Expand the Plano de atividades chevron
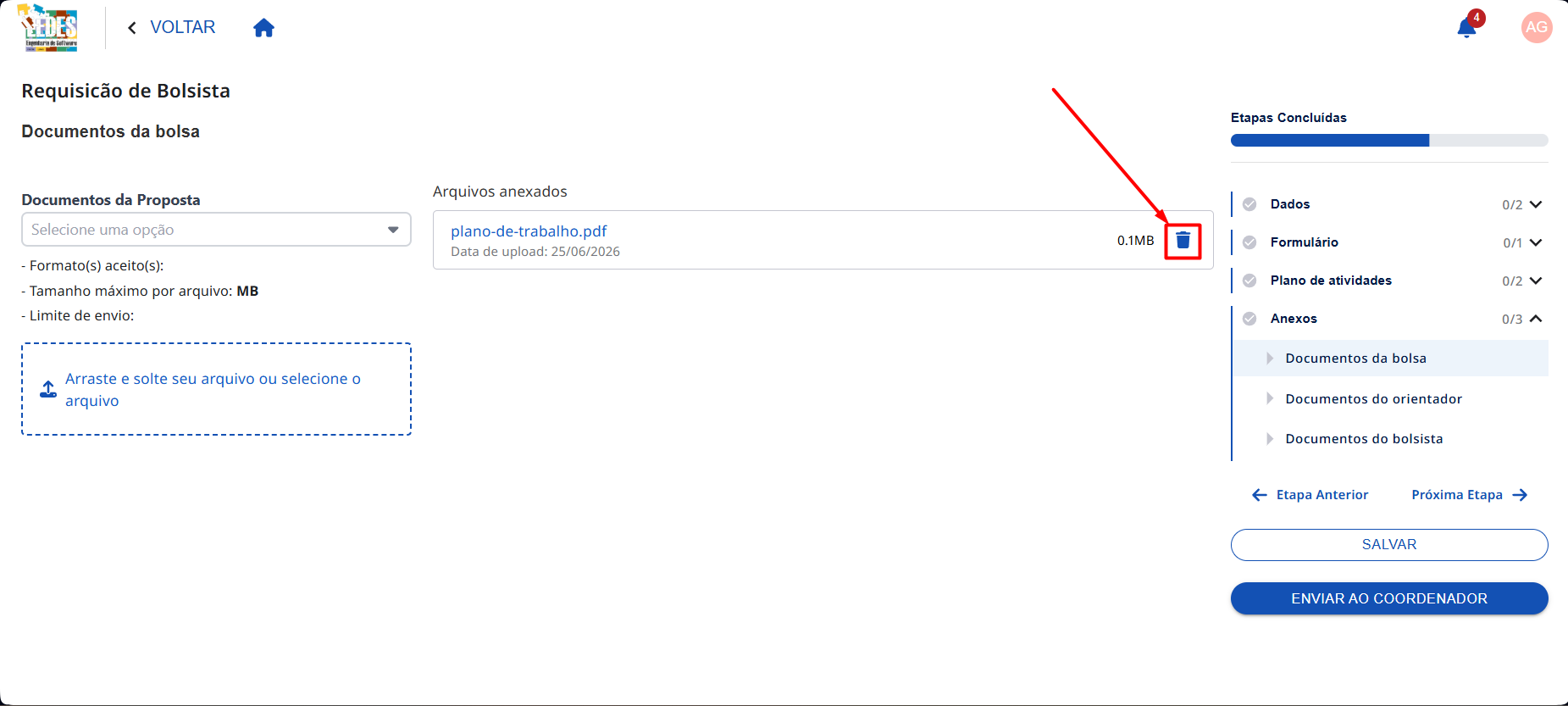Image resolution: width=1568 pixels, height=706 pixels. pyautogui.click(x=1536, y=281)
